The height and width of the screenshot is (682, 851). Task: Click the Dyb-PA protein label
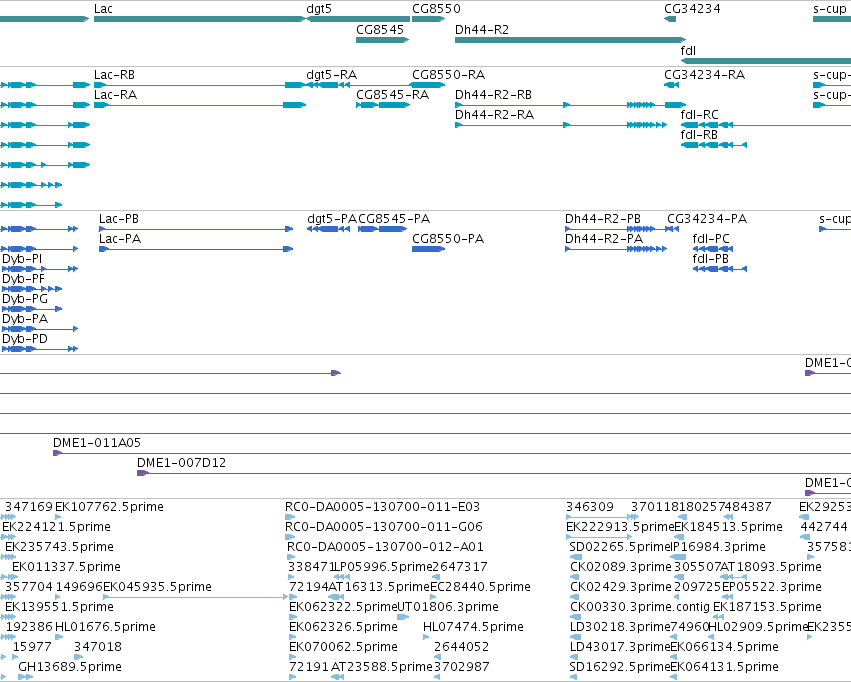pos(25,320)
